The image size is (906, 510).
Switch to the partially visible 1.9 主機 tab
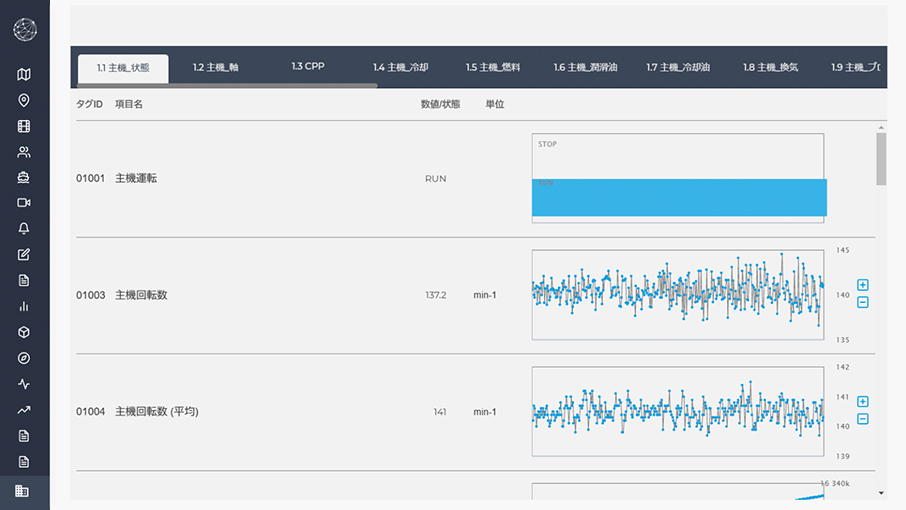(x=855, y=68)
